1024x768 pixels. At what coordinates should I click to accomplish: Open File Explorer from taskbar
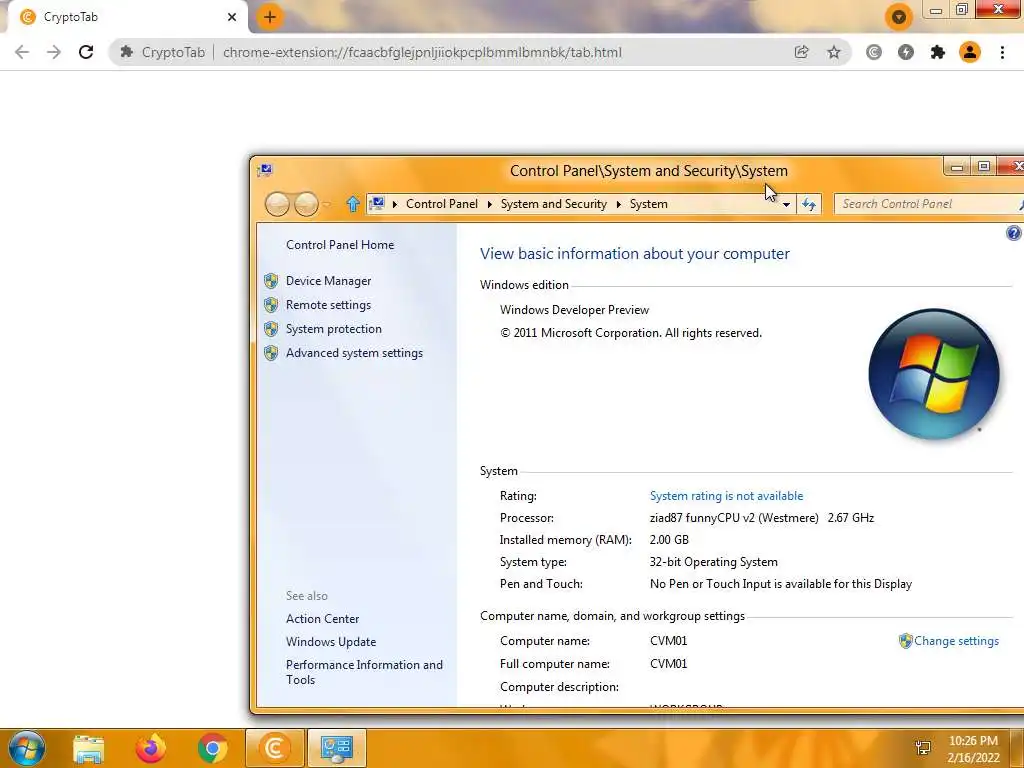coord(88,748)
